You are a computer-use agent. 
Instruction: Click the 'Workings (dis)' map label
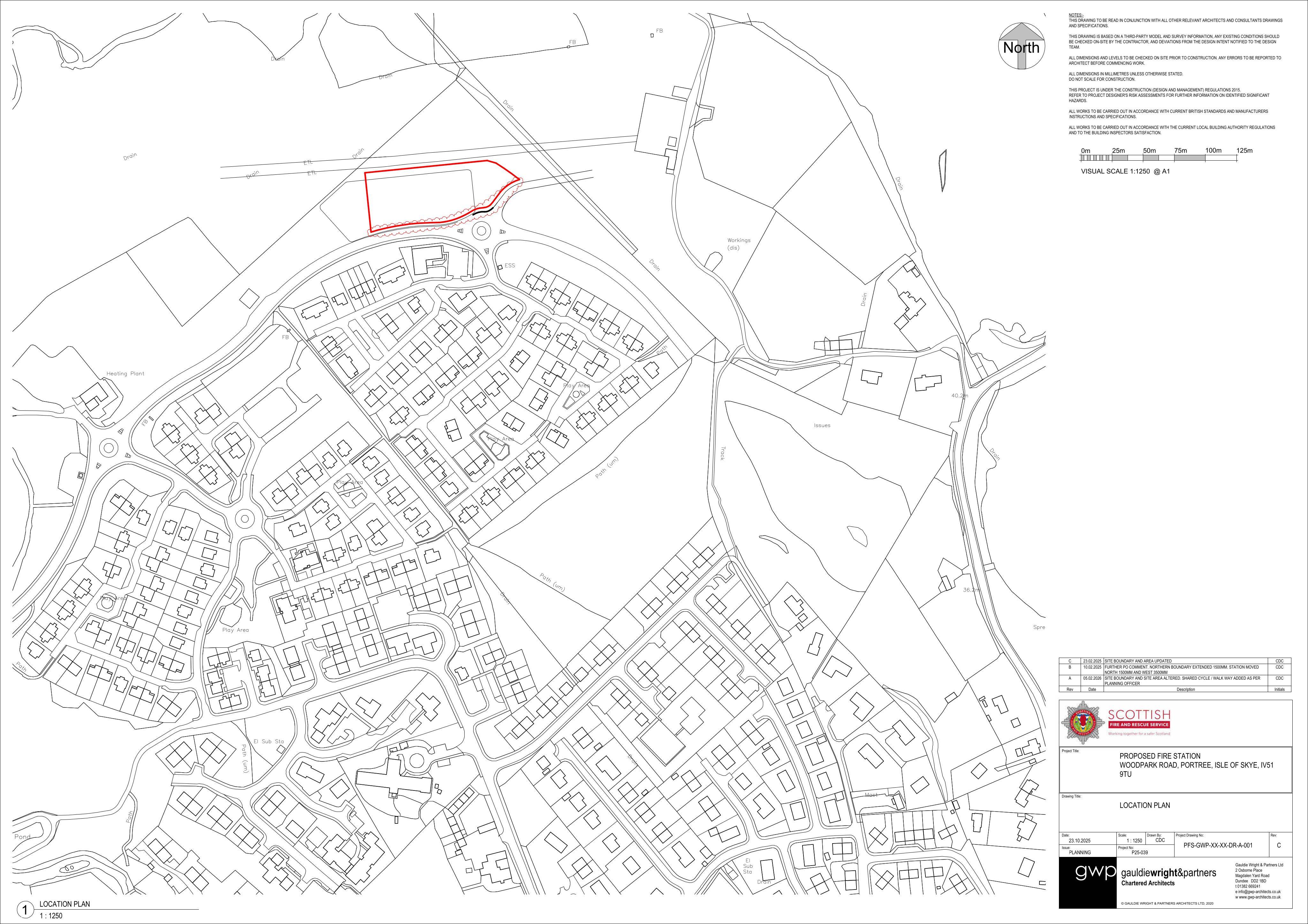pyautogui.click(x=739, y=244)
